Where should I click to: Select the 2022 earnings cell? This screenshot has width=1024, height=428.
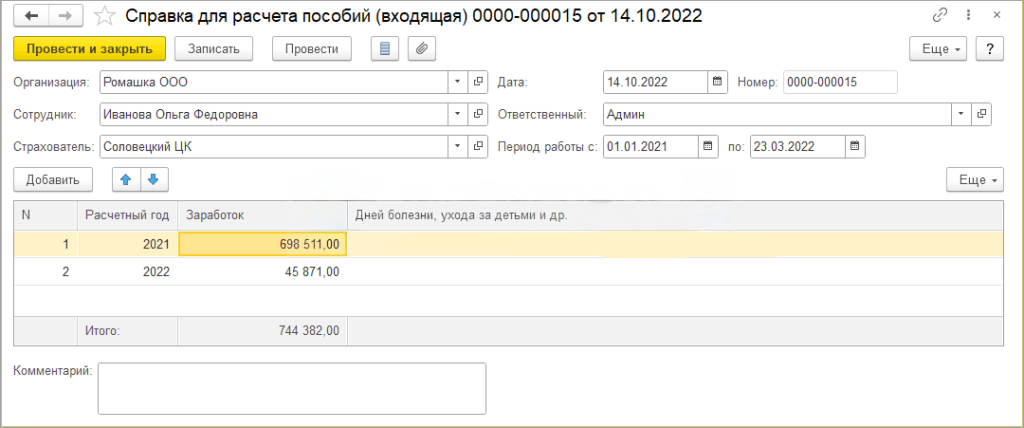[x=262, y=272]
